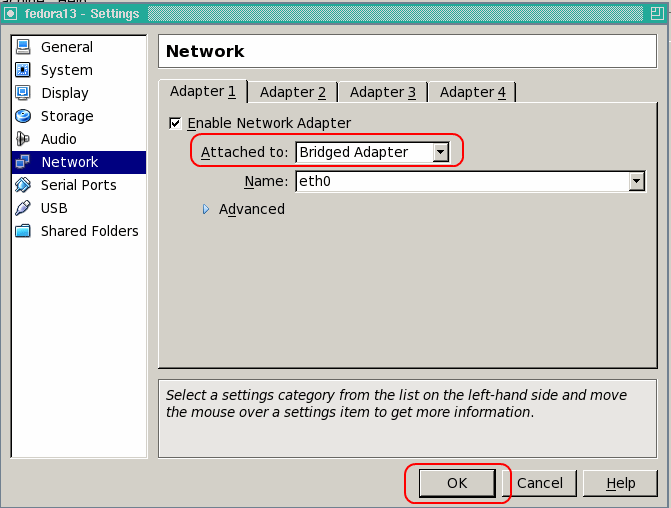The height and width of the screenshot is (508, 671).
Task: Click the window menu icon in title bar
Action: 11,14
